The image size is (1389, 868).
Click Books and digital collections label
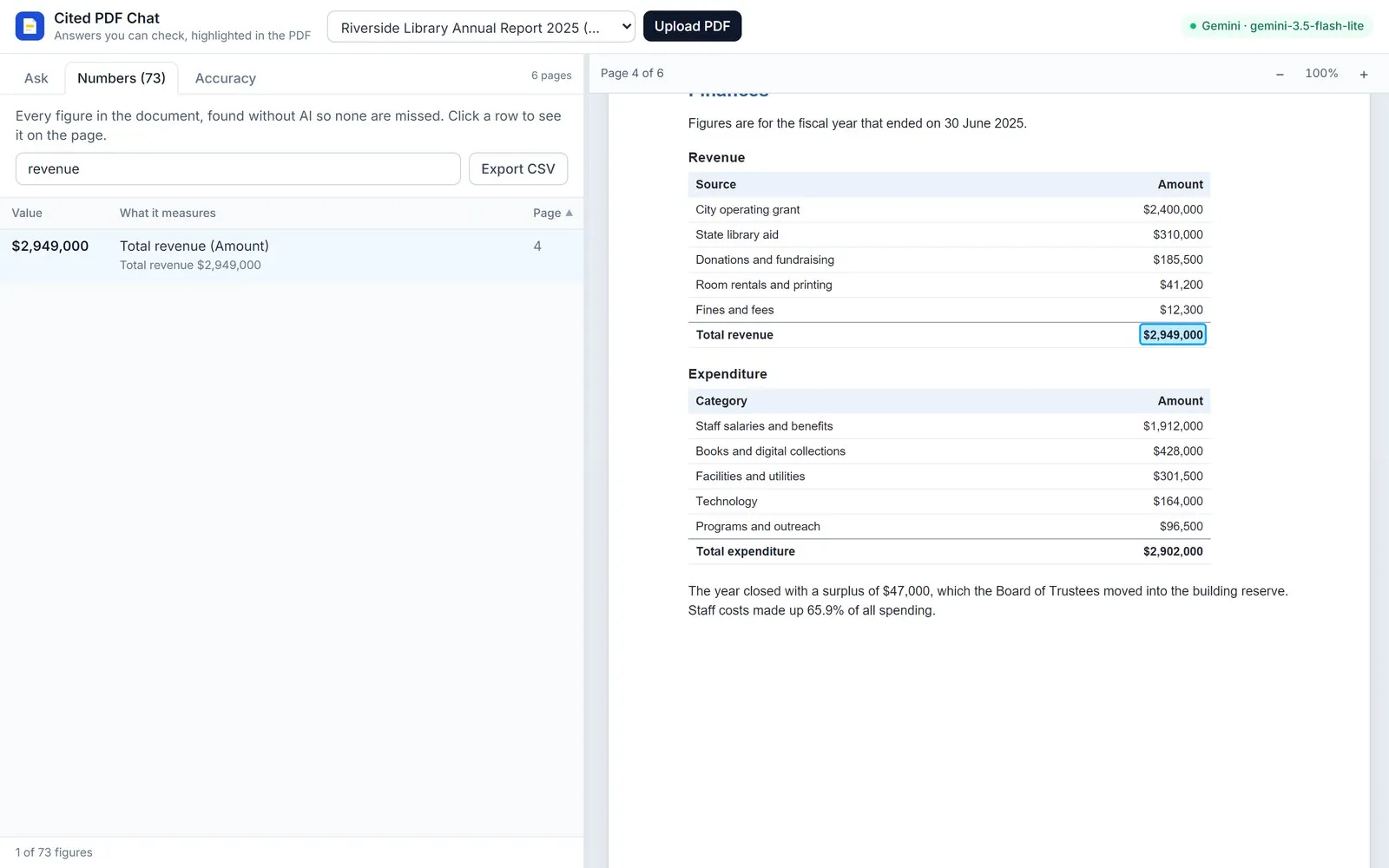click(x=771, y=451)
